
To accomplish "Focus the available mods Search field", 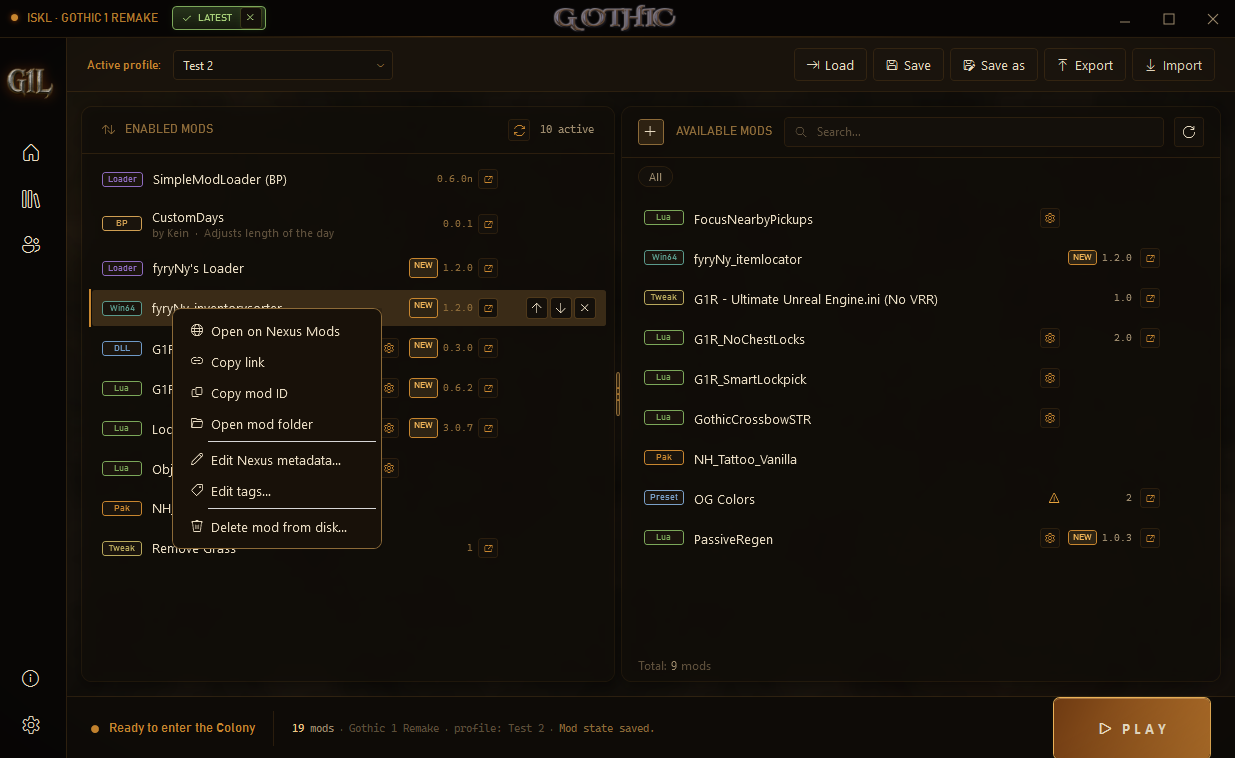I will tap(974, 132).
